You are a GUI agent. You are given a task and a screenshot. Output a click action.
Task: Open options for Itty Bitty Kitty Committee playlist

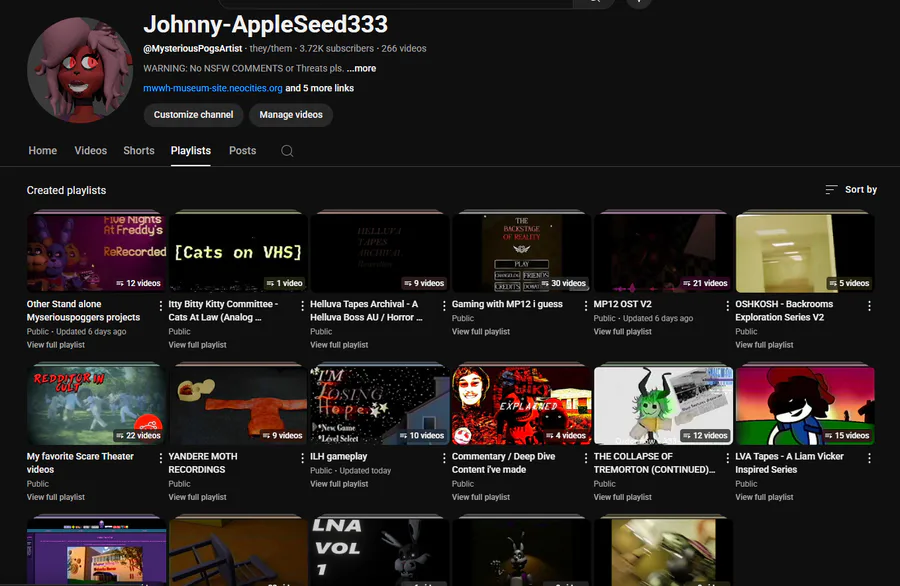point(302,305)
